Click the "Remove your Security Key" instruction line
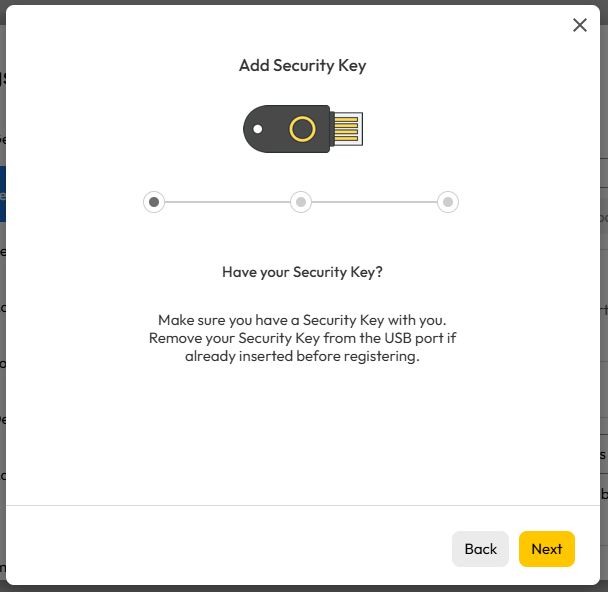Screen dimensions: 608x592 tap(302, 338)
